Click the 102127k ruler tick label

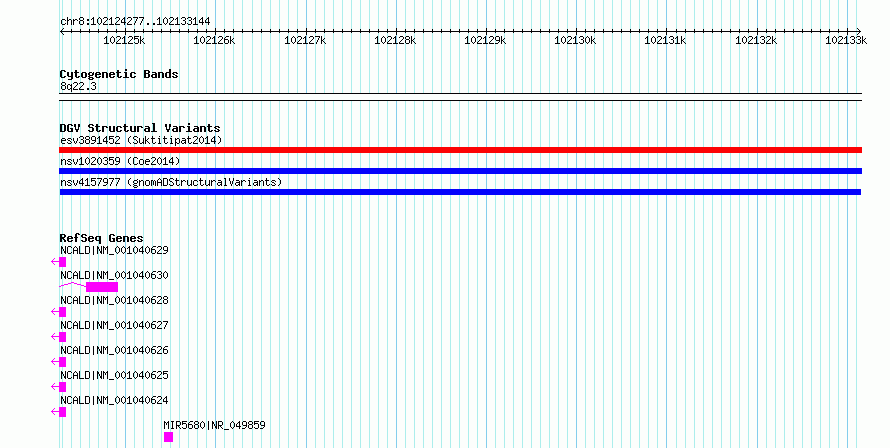tap(305, 40)
